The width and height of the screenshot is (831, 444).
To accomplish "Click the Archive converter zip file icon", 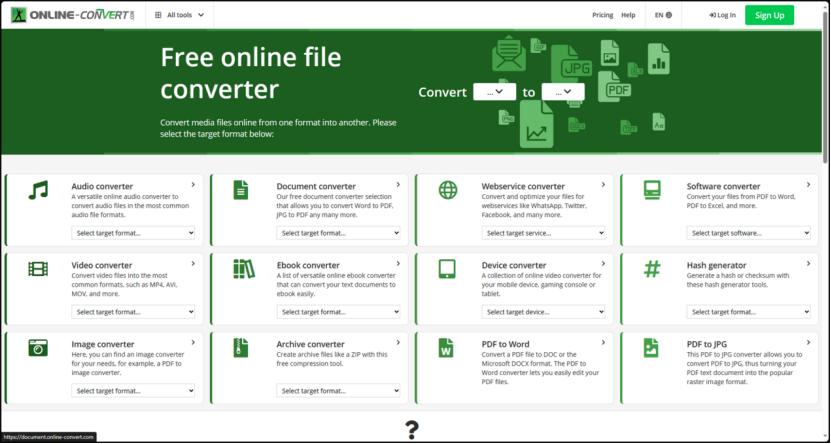I will [x=241, y=347].
